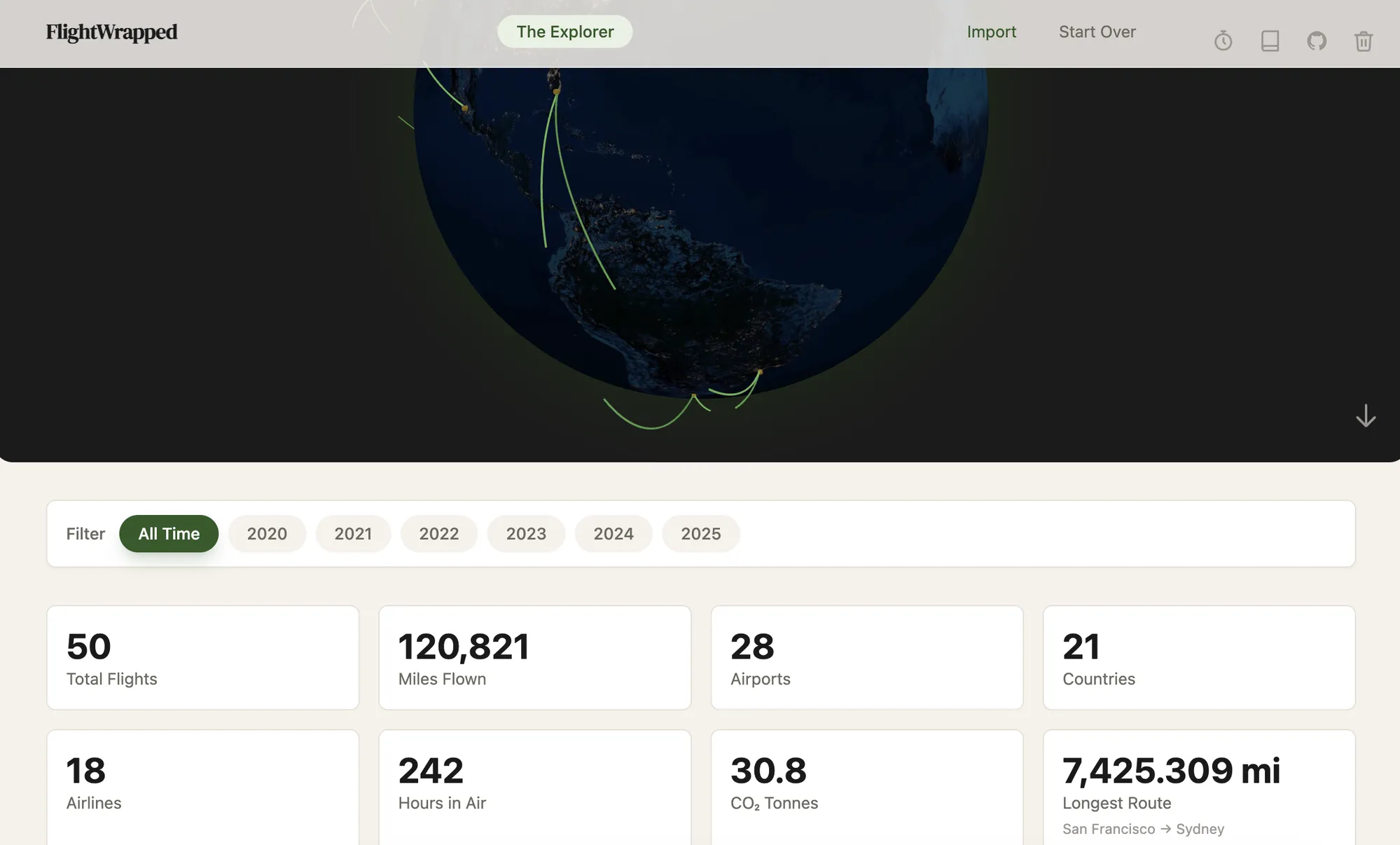Filter flights by year 2021
Viewport: 1400px width, 845px height.
pos(353,533)
